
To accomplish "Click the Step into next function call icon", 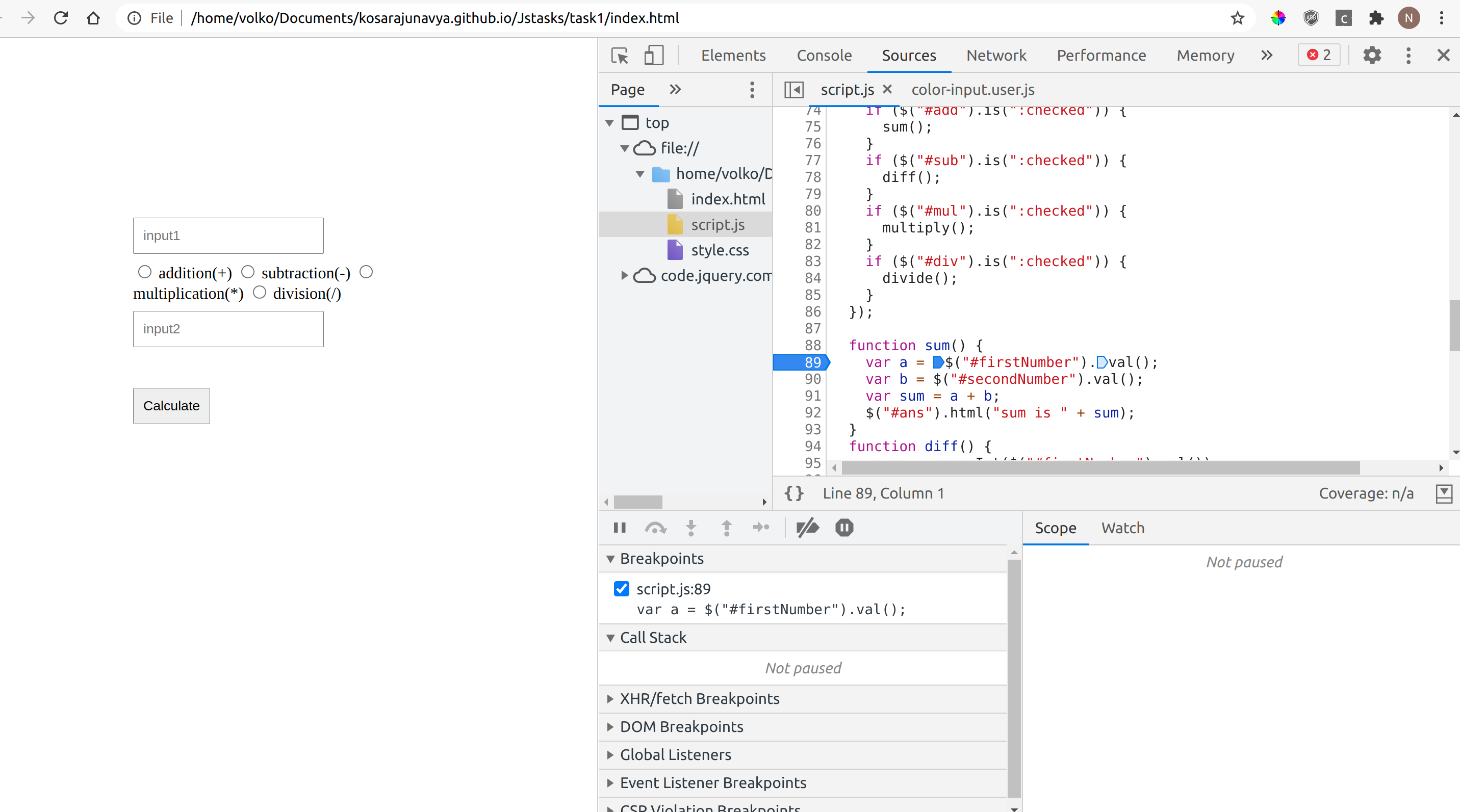I will pyautogui.click(x=691, y=528).
